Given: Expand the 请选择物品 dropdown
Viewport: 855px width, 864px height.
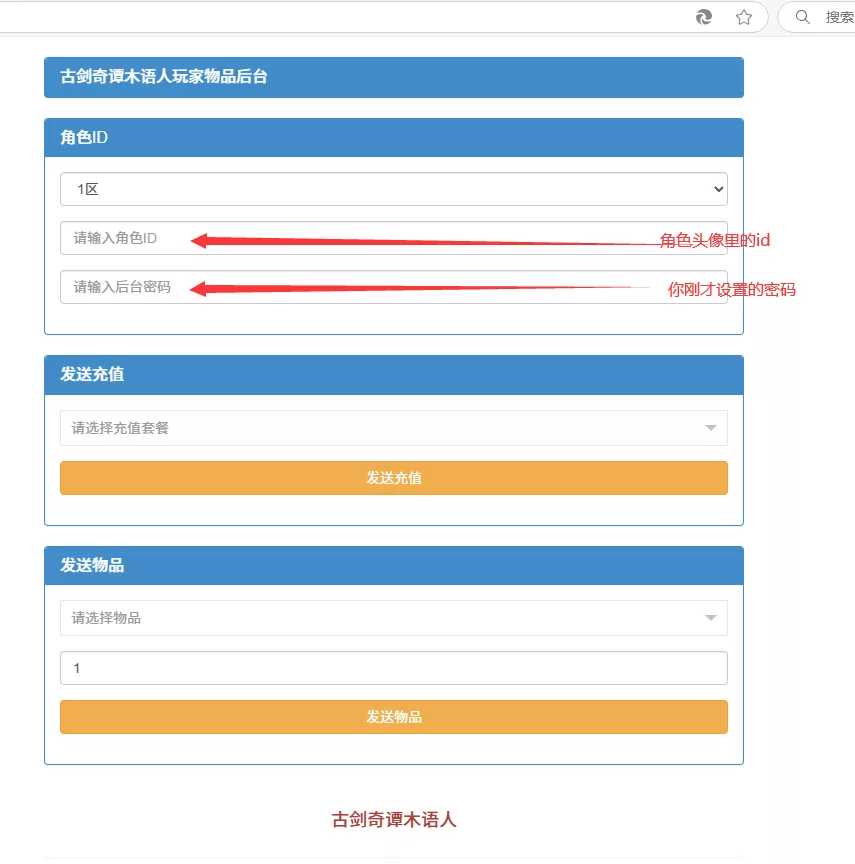Looking at the screenshot, I should click(x=394, y=618).
